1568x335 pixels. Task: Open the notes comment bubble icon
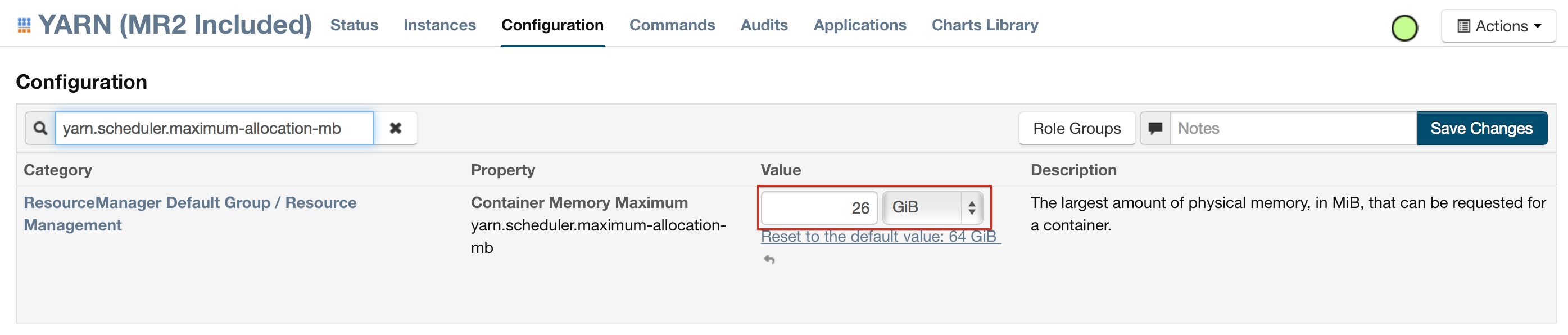click(1154, 128)
